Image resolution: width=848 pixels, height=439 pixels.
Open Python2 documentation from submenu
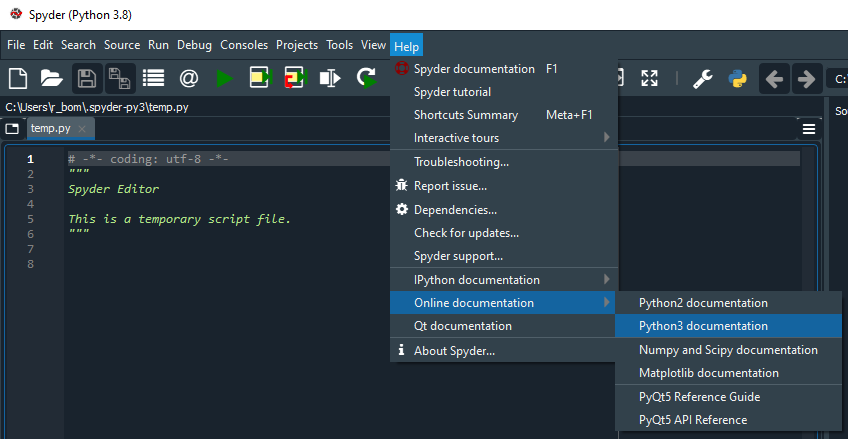point(728,303)
